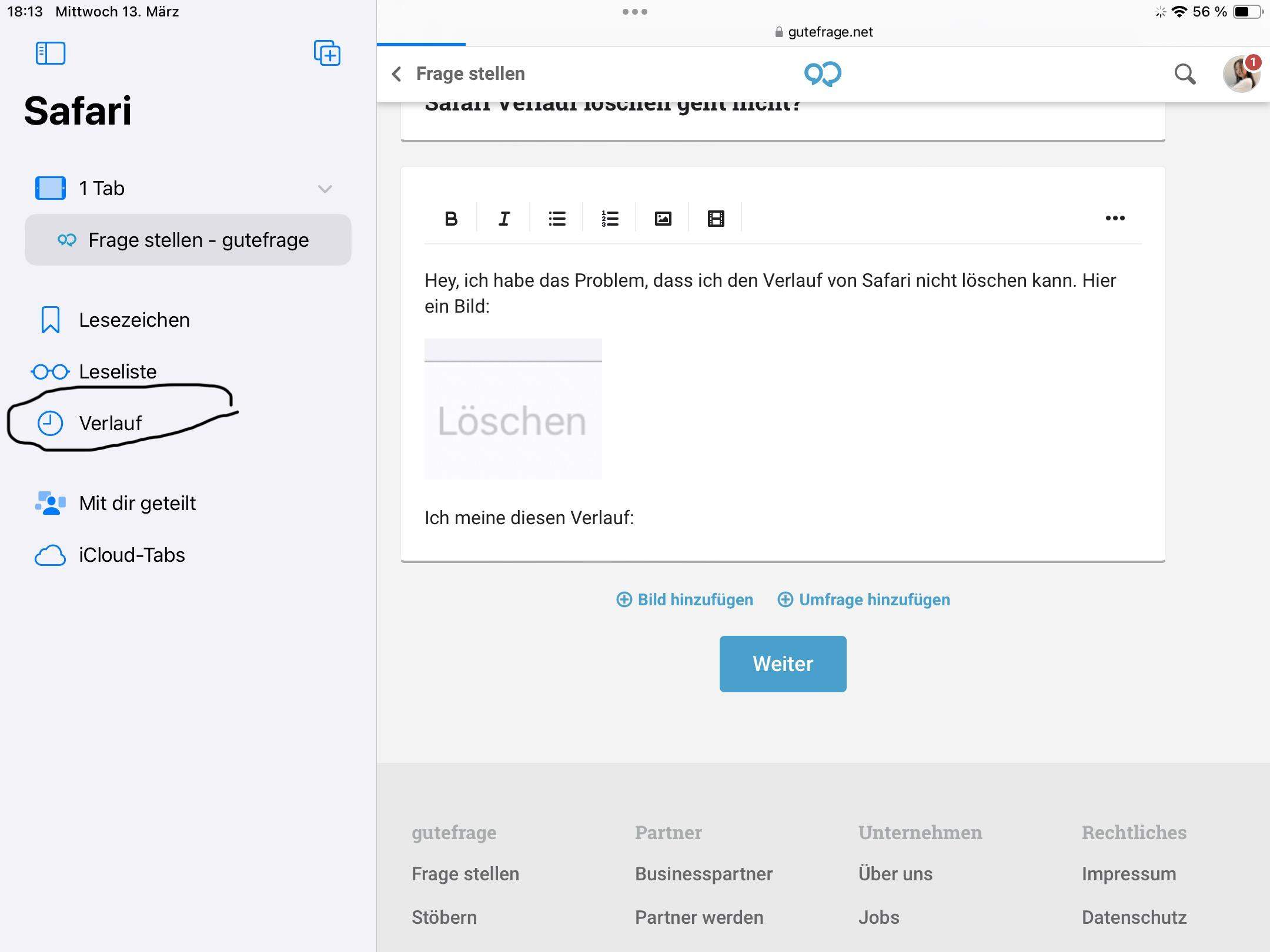The height and width of the screenshot is (952, 1270).
Task: Click the people icon beside Mit dir geteilt
Action: point(51,503)
